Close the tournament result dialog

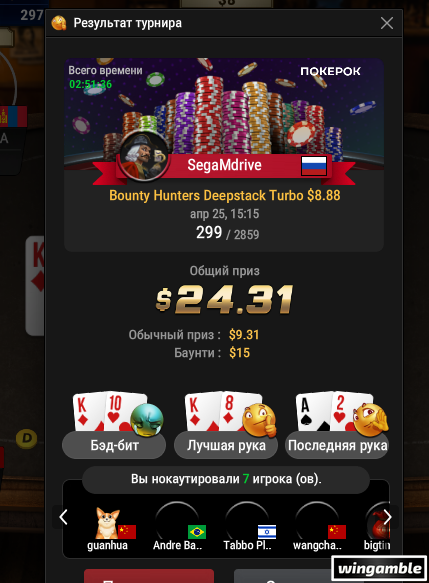pos(387,23)
